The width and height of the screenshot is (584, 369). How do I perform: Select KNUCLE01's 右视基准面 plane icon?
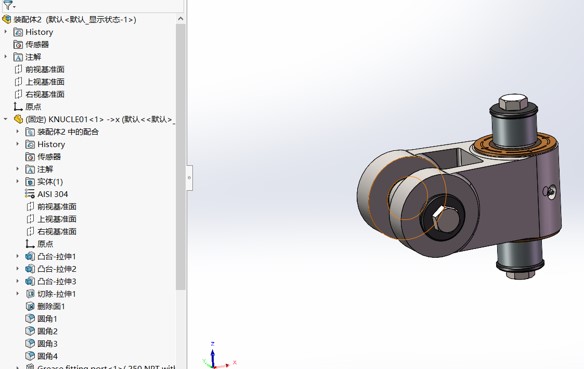coord(30,232)
